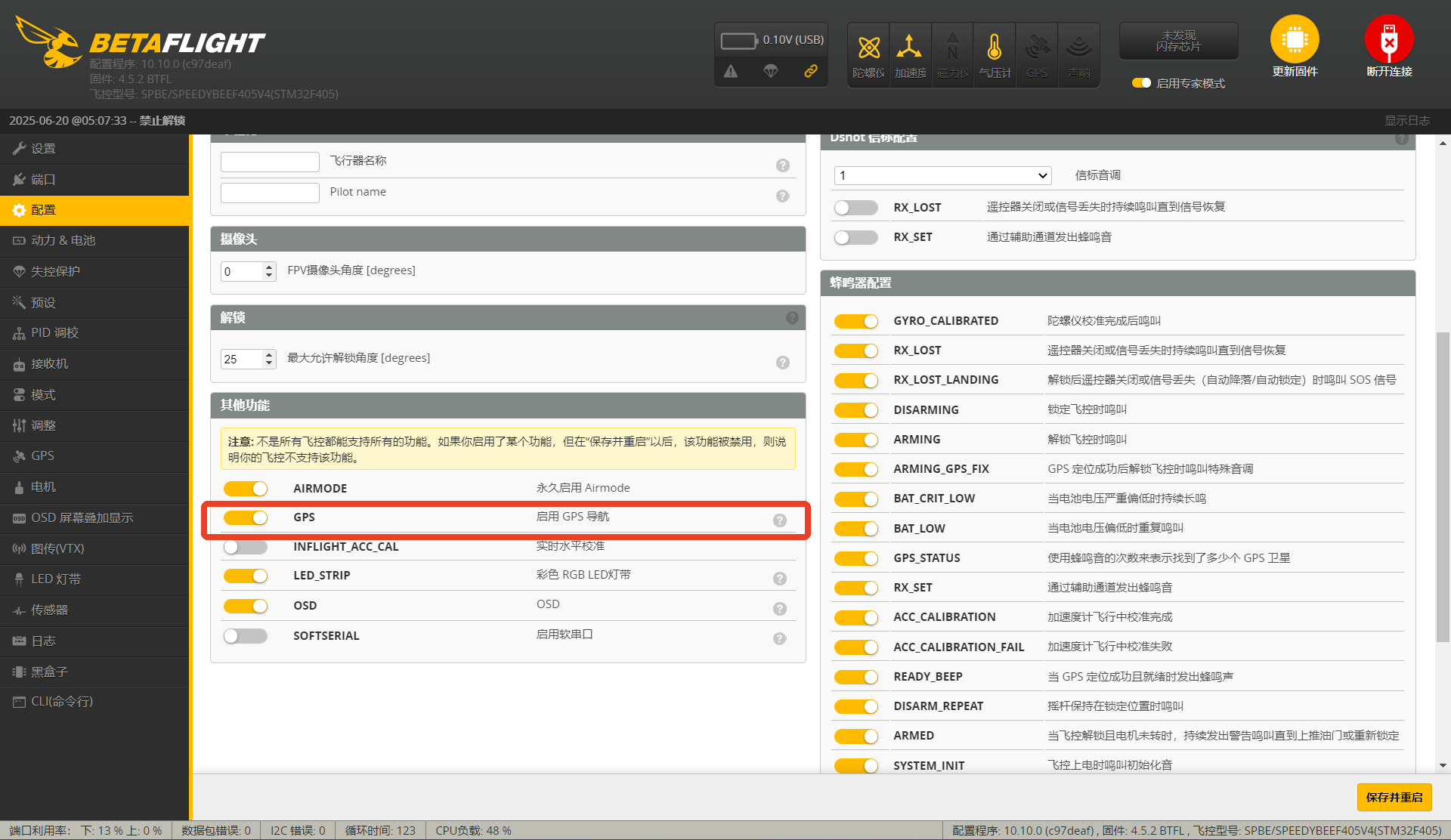This screenshot has width=1451, height=840.
Task: Toggle OSD feature switch
Action: click(246, 606)
